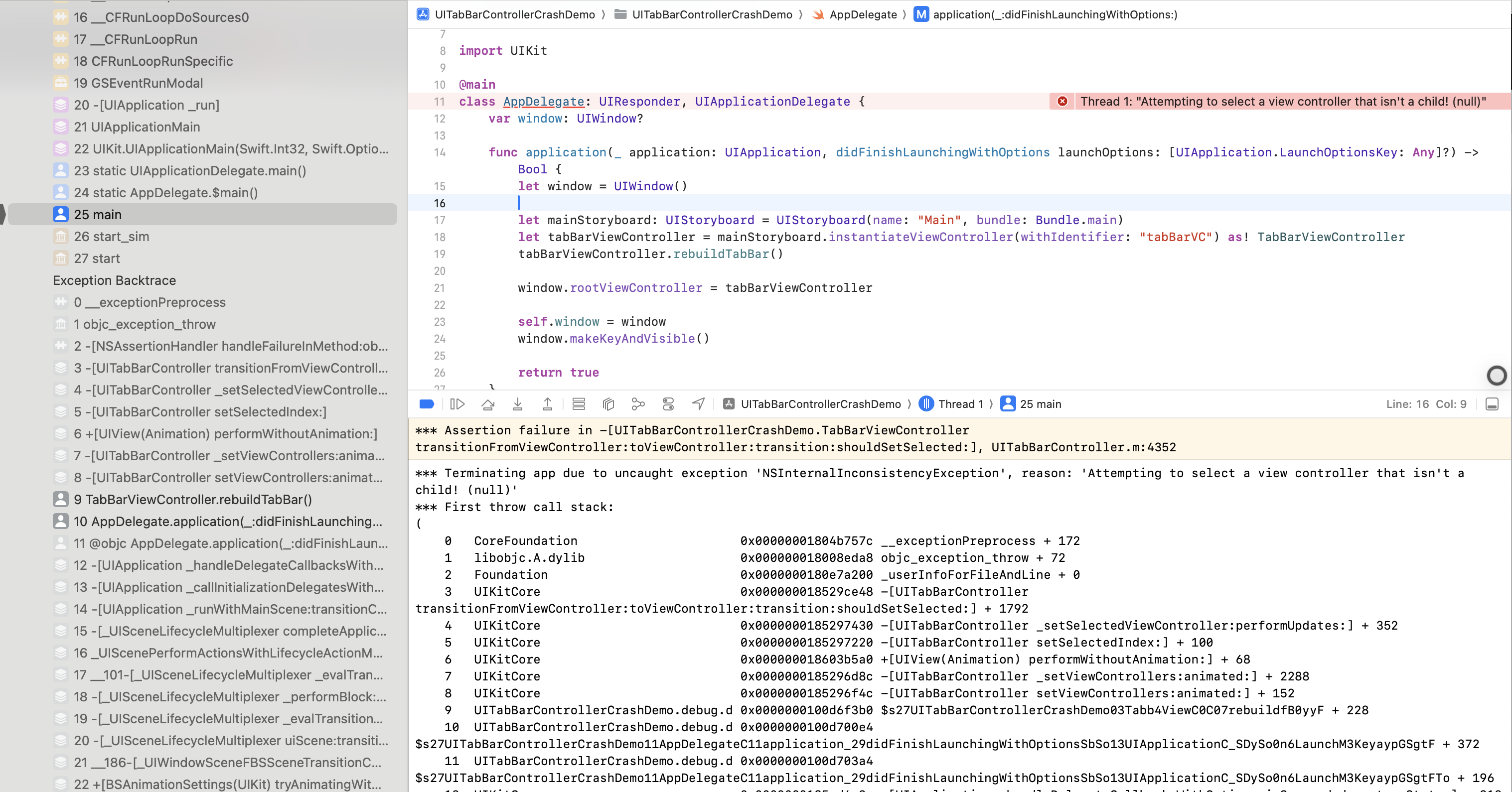Image resolution: width=1512 pixels, height=792 pixels.
Task: Open AppDelegate breadcrumb in jump bar
Action: click(x=862, y=14)
